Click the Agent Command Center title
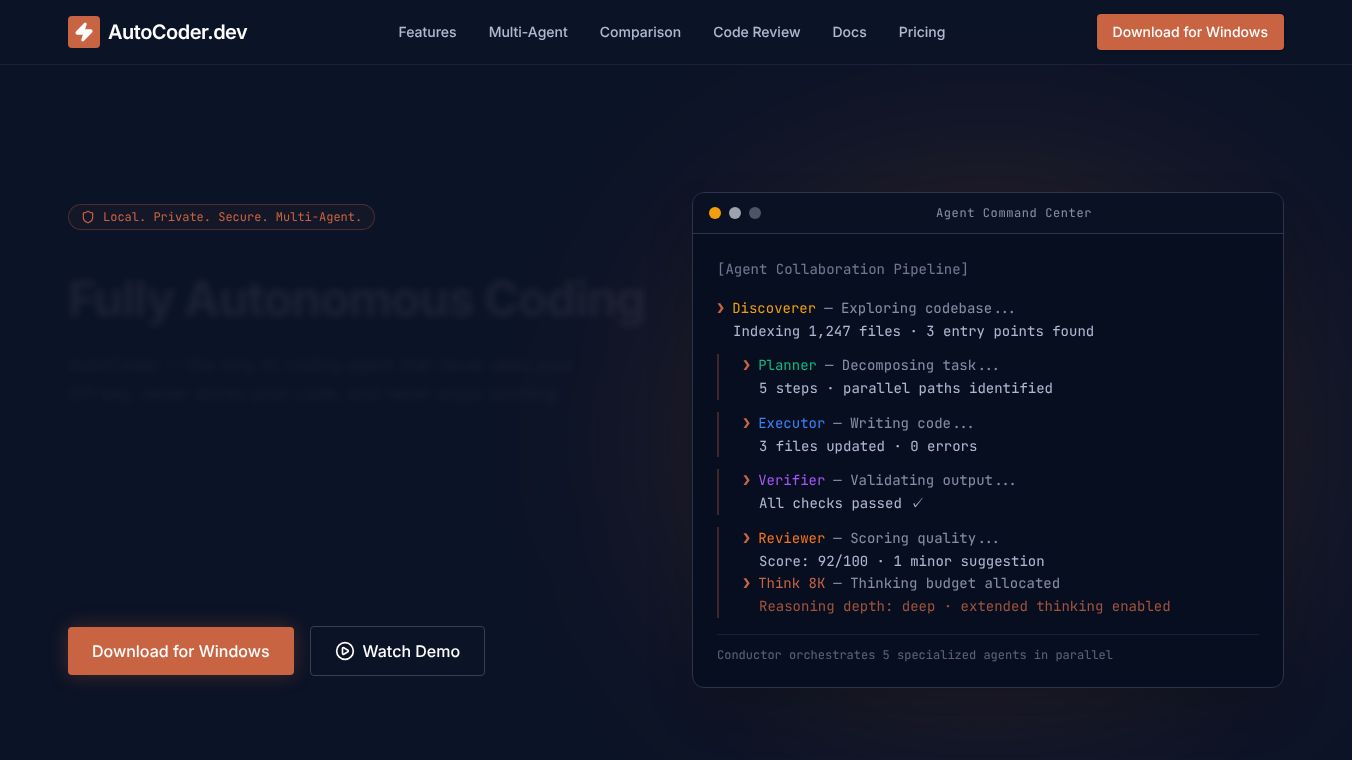The image size is (1352, 760). [1013, 213]
